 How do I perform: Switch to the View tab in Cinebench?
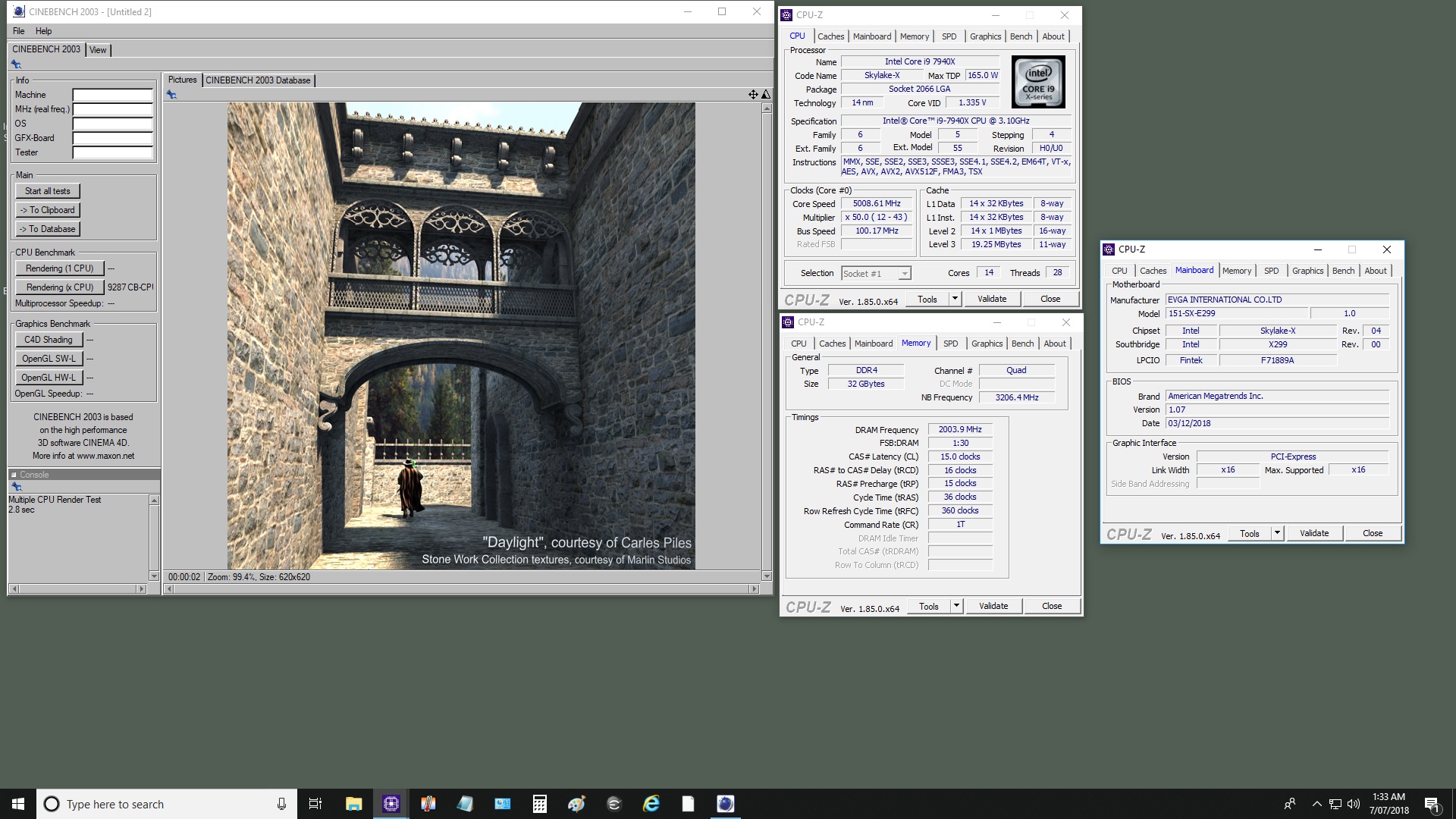[98, 50]
